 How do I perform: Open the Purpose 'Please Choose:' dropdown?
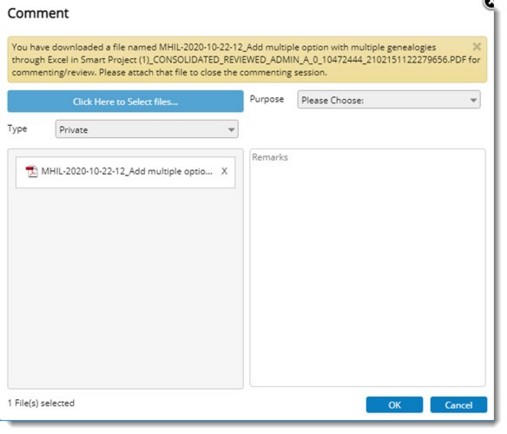(x=389, y=100)
